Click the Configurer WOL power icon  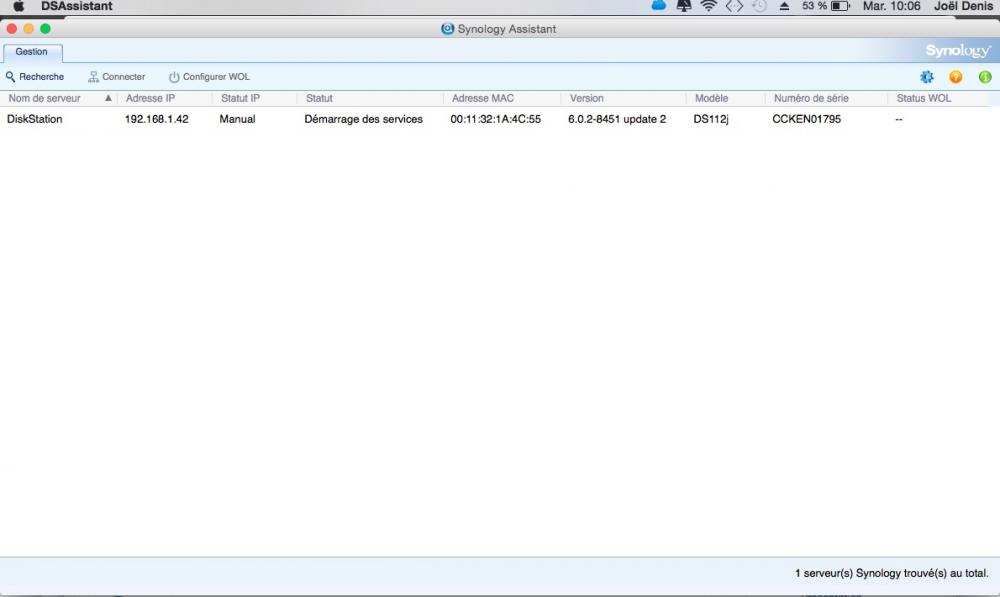(x=174, y=77)
